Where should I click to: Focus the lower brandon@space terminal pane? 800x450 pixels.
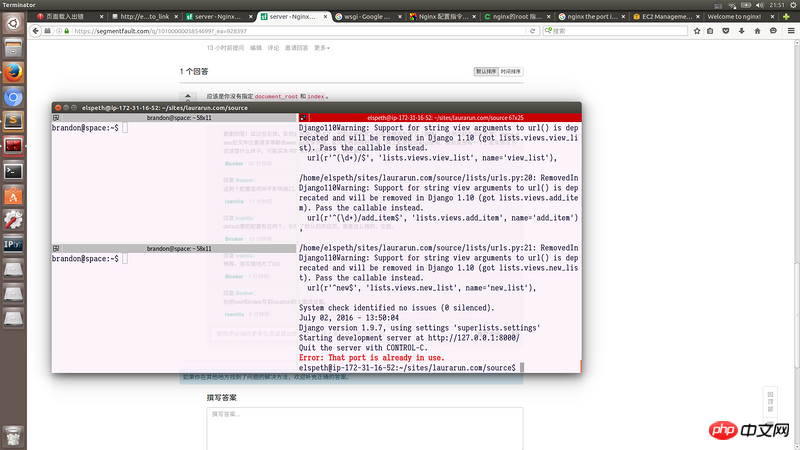(174, 313)
